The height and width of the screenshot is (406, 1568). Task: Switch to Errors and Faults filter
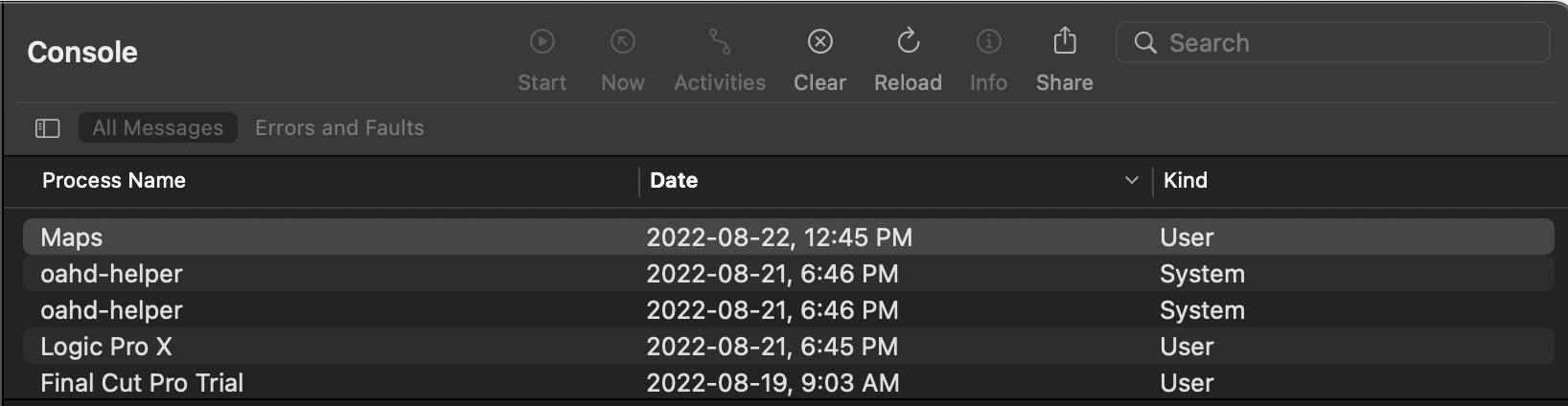pos(339,128)
